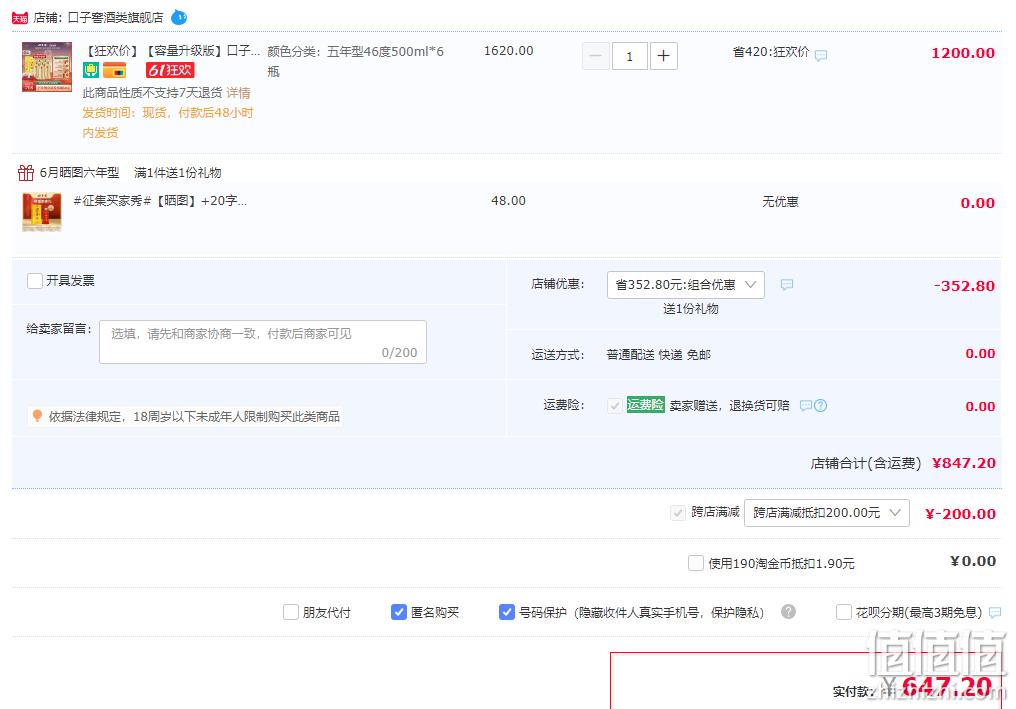Click the orange credit card icon under the product title
Viewport: 1016px width, 709px height.
(x=114, y=70)
